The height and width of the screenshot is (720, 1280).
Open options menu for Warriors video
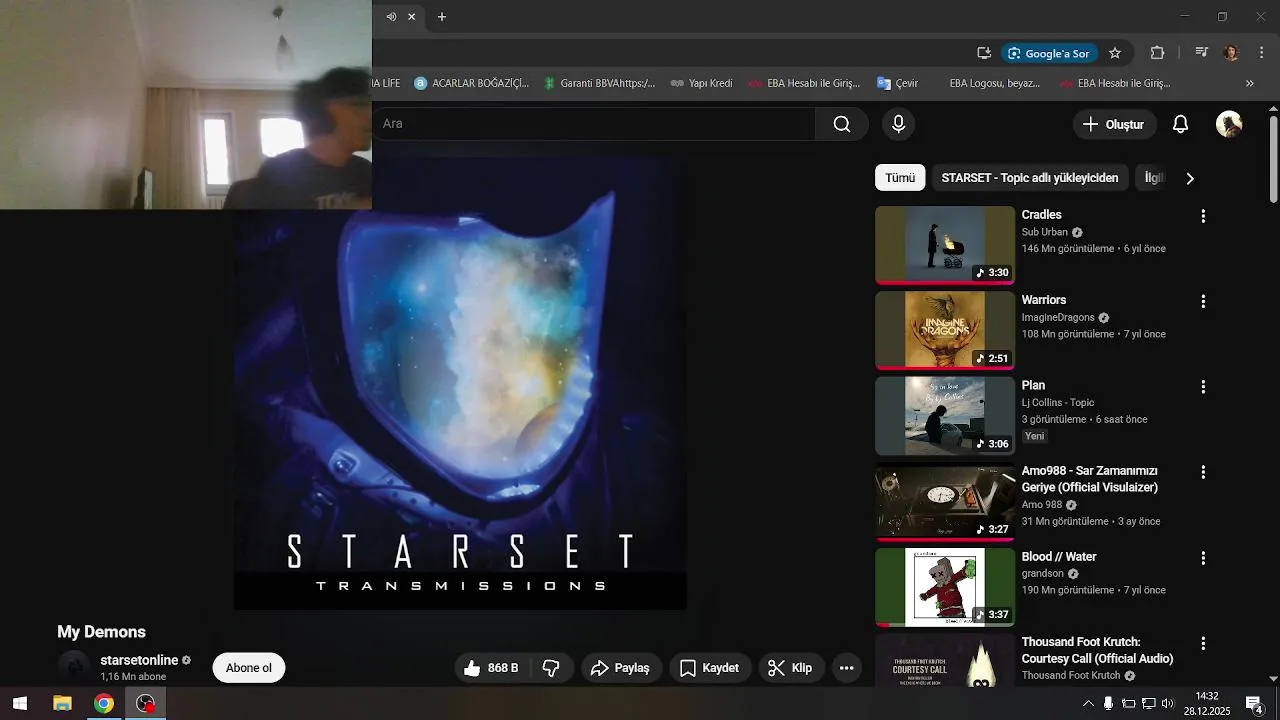[x=1203, y=301]
